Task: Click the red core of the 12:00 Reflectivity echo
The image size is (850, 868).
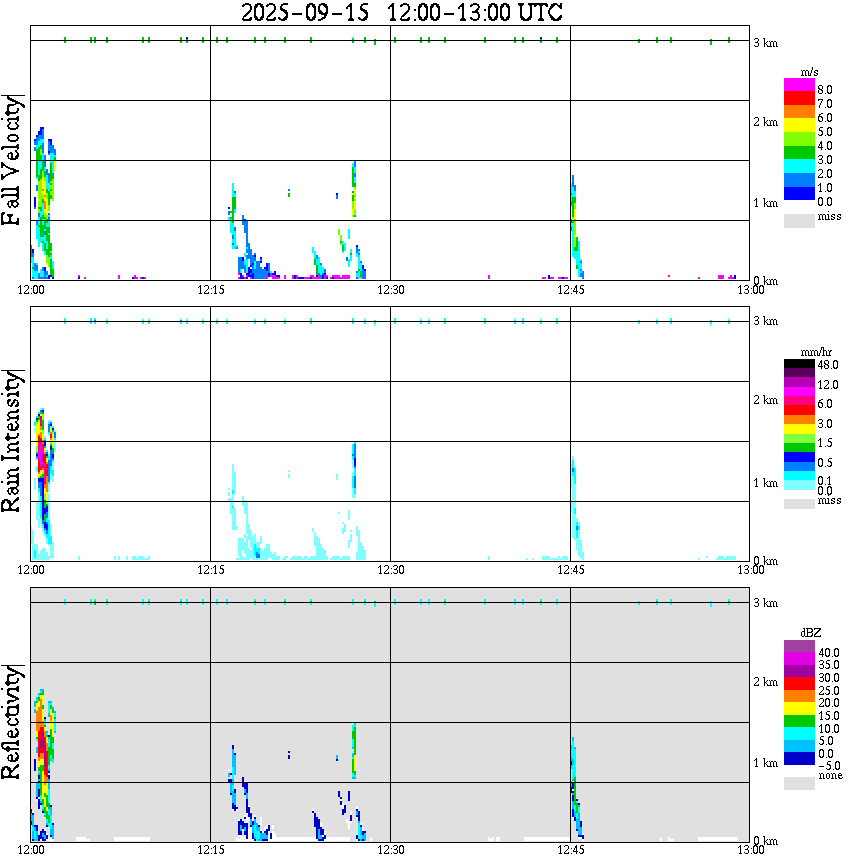Action: coord(42,747)
